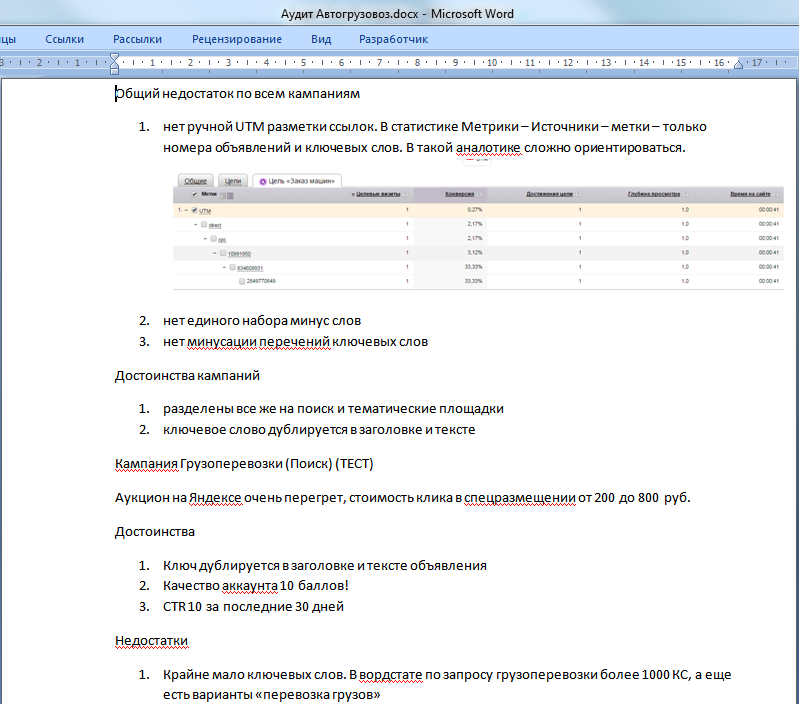Toggle the Метки header checkbox

194,194
